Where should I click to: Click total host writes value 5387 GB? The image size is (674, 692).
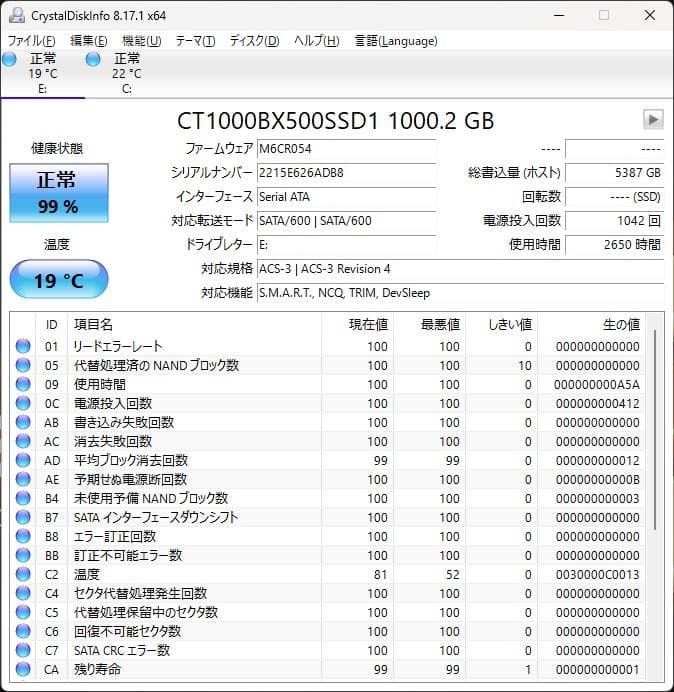pyautogui.click(x=614, y=173)
